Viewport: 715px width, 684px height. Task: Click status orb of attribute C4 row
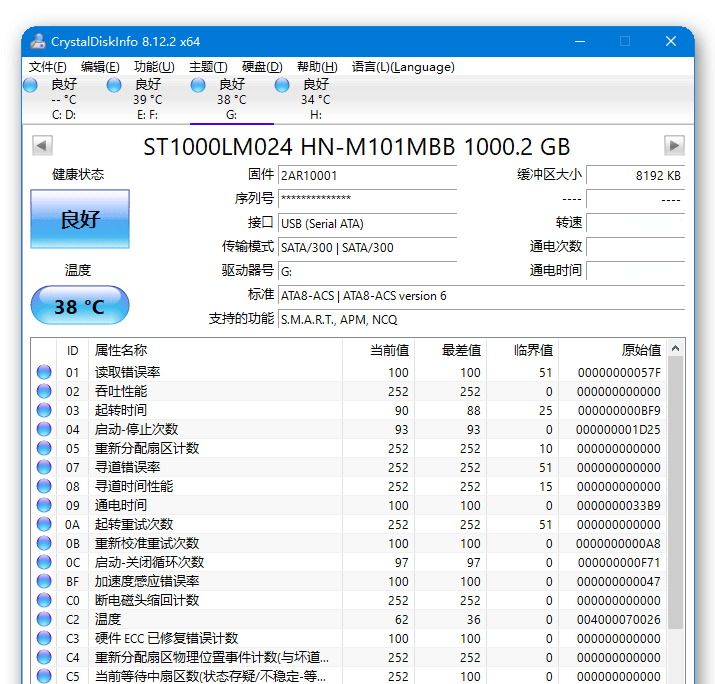(x=44, y=658)
